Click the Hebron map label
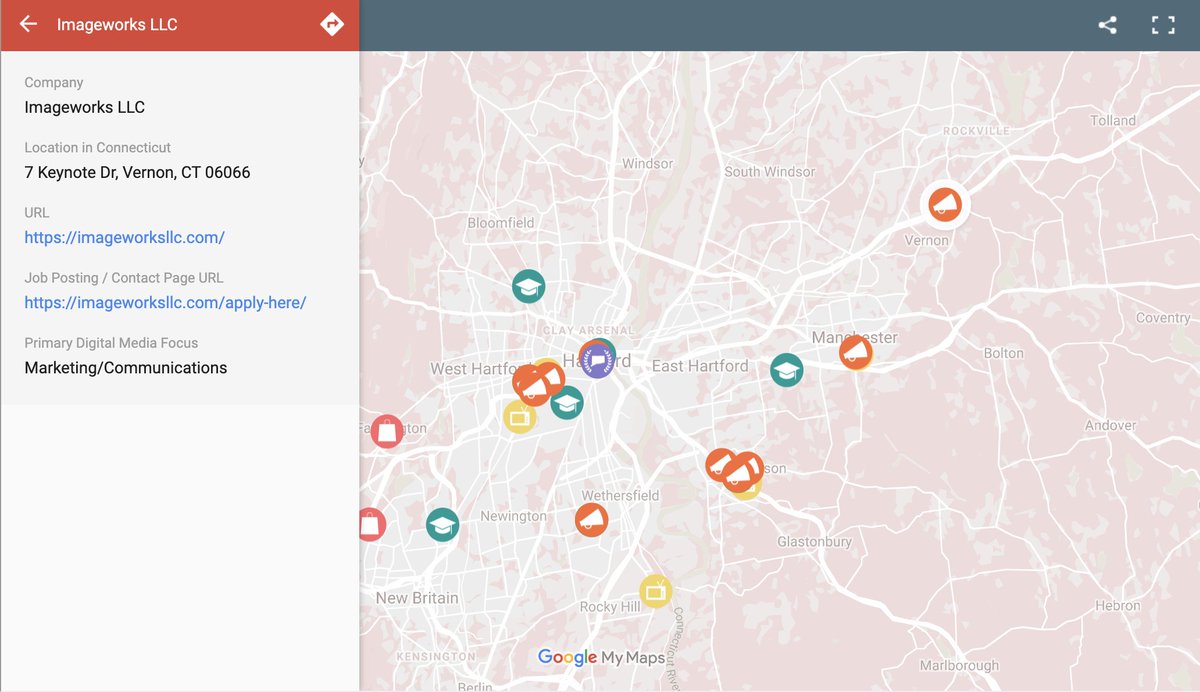This screenshot has height=692, width=1200. 1118,605
